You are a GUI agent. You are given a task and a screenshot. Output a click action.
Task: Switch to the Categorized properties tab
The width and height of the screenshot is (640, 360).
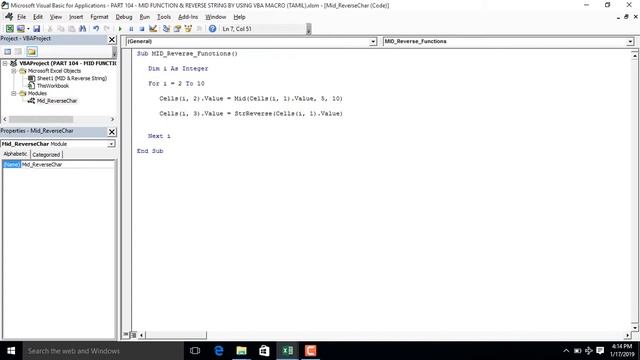pyautogui.click(x=46, y=155)
